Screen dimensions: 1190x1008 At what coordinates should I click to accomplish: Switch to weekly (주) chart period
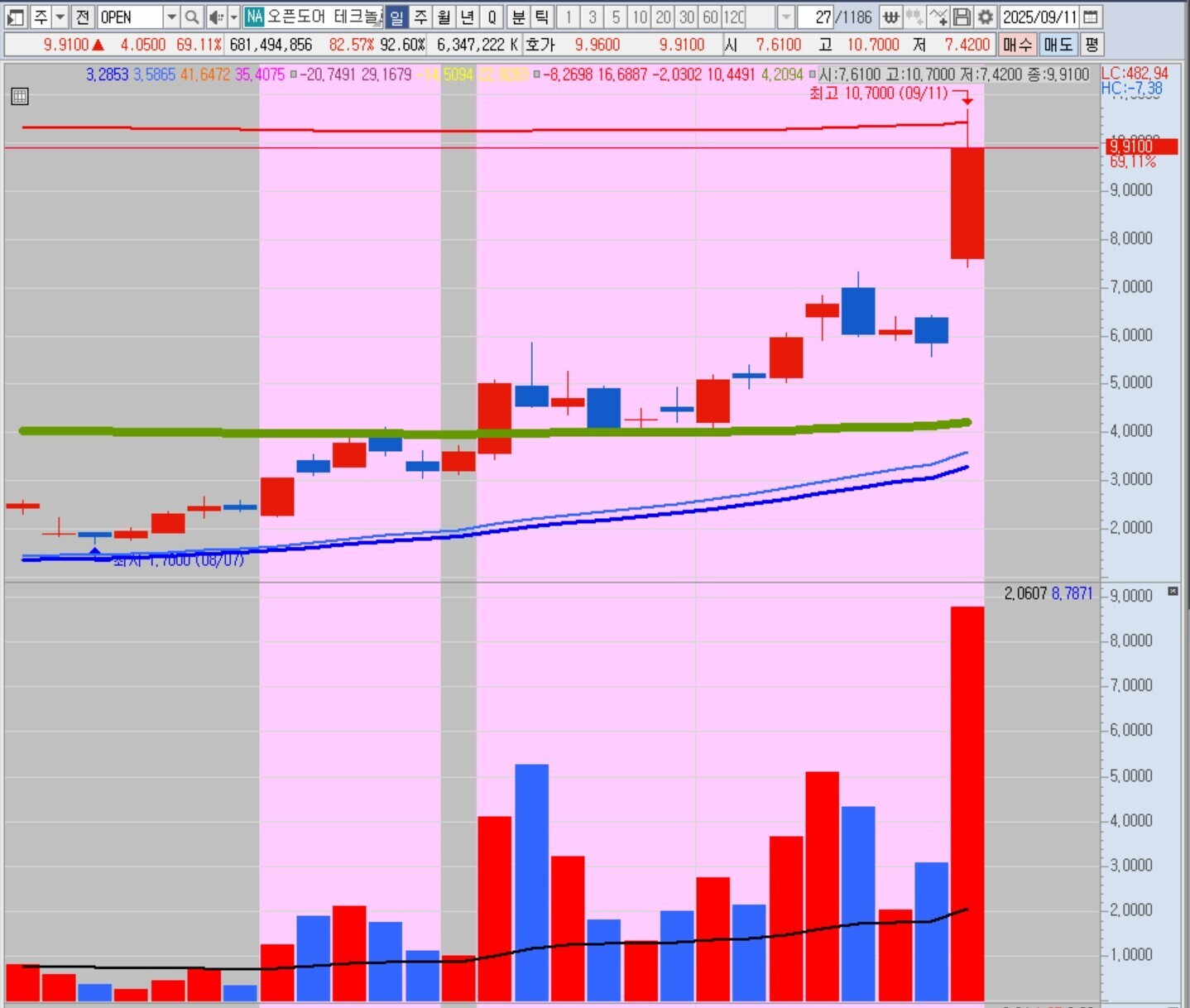click(420, 17)
